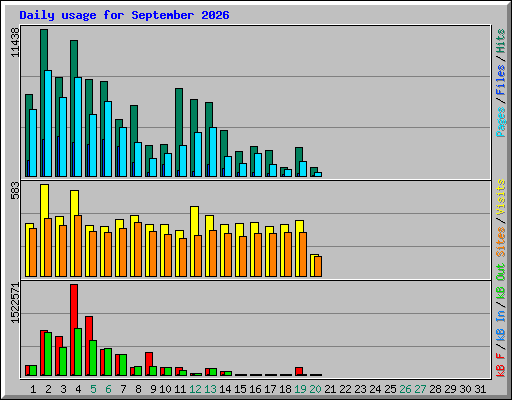Viewport: 512px width, 400px height.
Task: Select the orange Sites bar for day 8
Action: click(x=138, y=249)
